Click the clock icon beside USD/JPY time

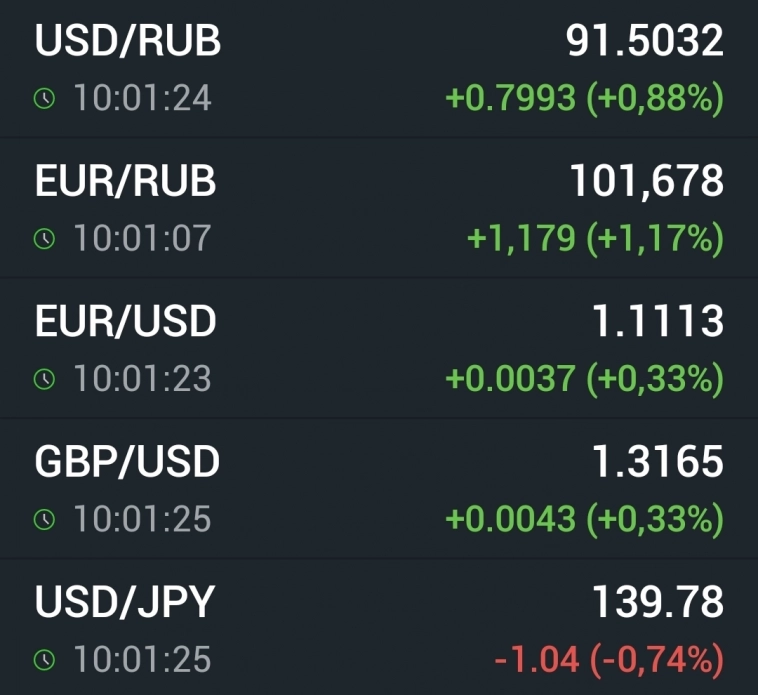(44, 660)
